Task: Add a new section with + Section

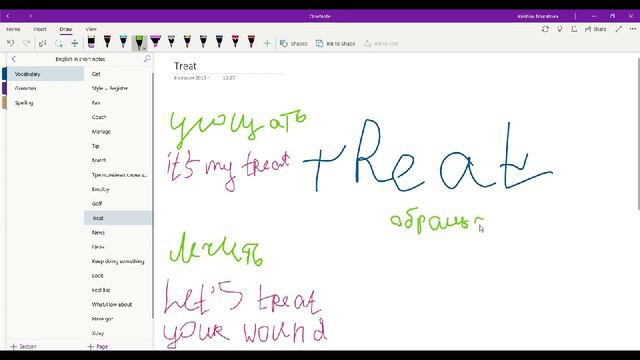Action: click(x=24, y=347)
